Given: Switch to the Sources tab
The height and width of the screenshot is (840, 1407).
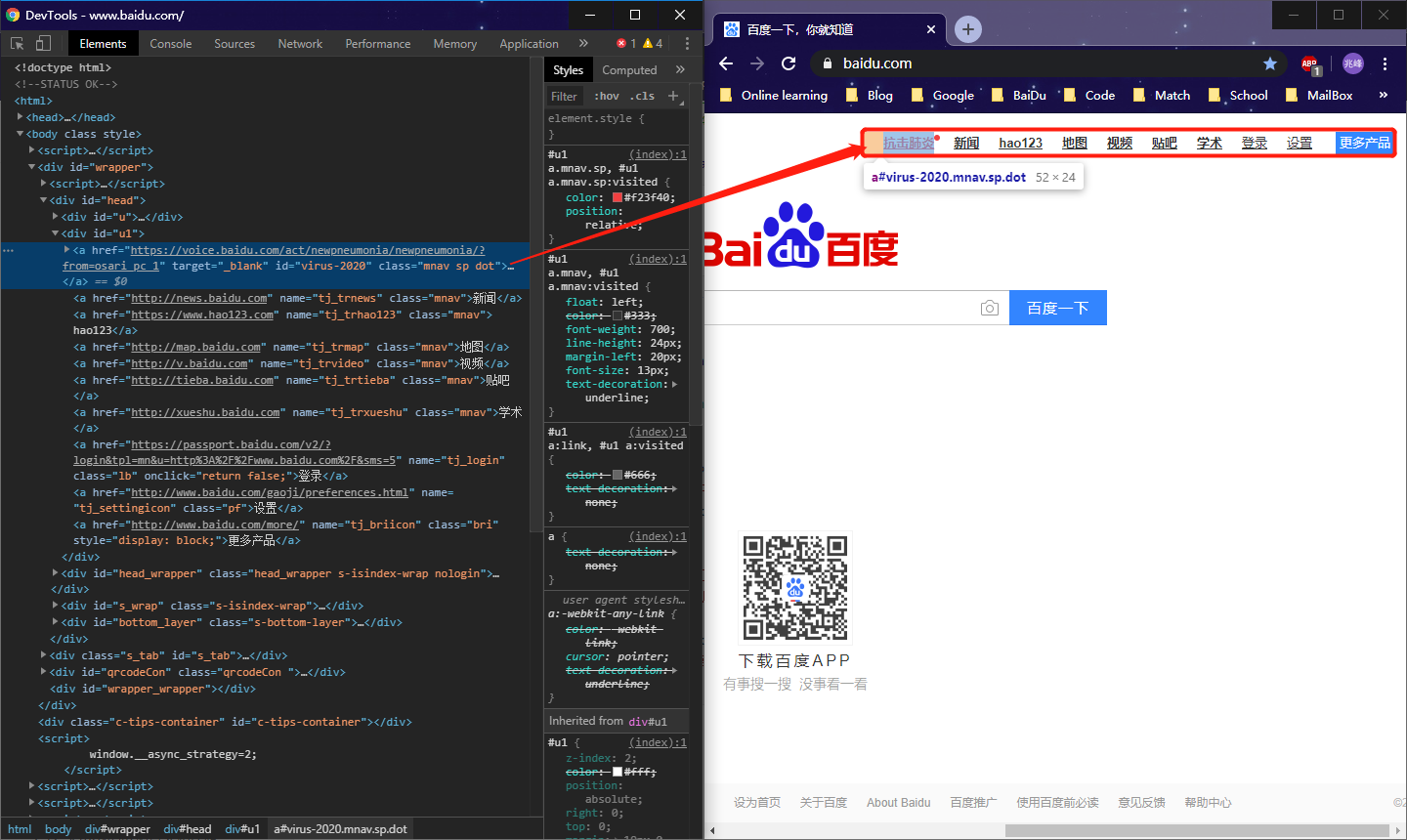Looking at the screenshot, I should tap(234, 43).
